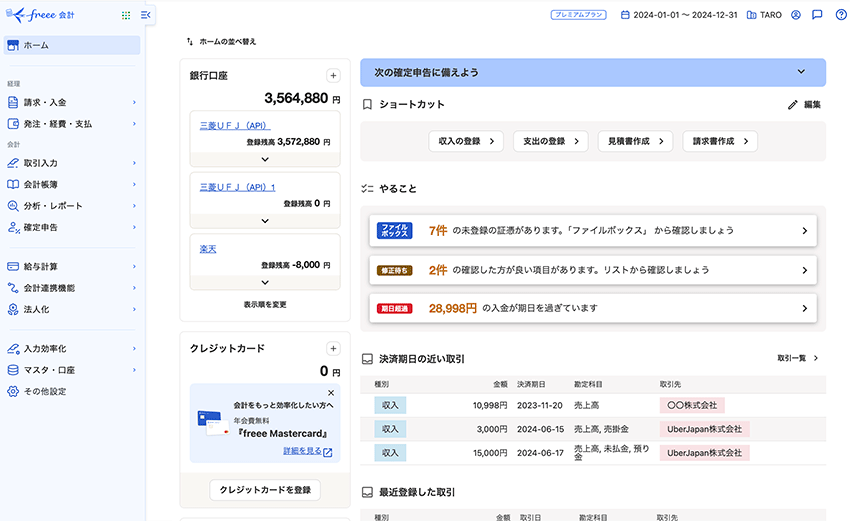The width and height of the screenshot is (850, 521).
Task: Click the home sort order icon
Action: [190, 42]
